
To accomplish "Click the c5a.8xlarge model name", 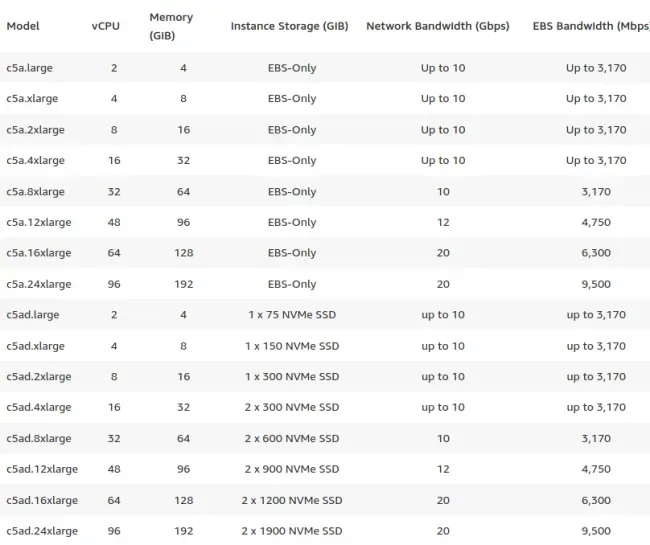I will pos(35,192).
